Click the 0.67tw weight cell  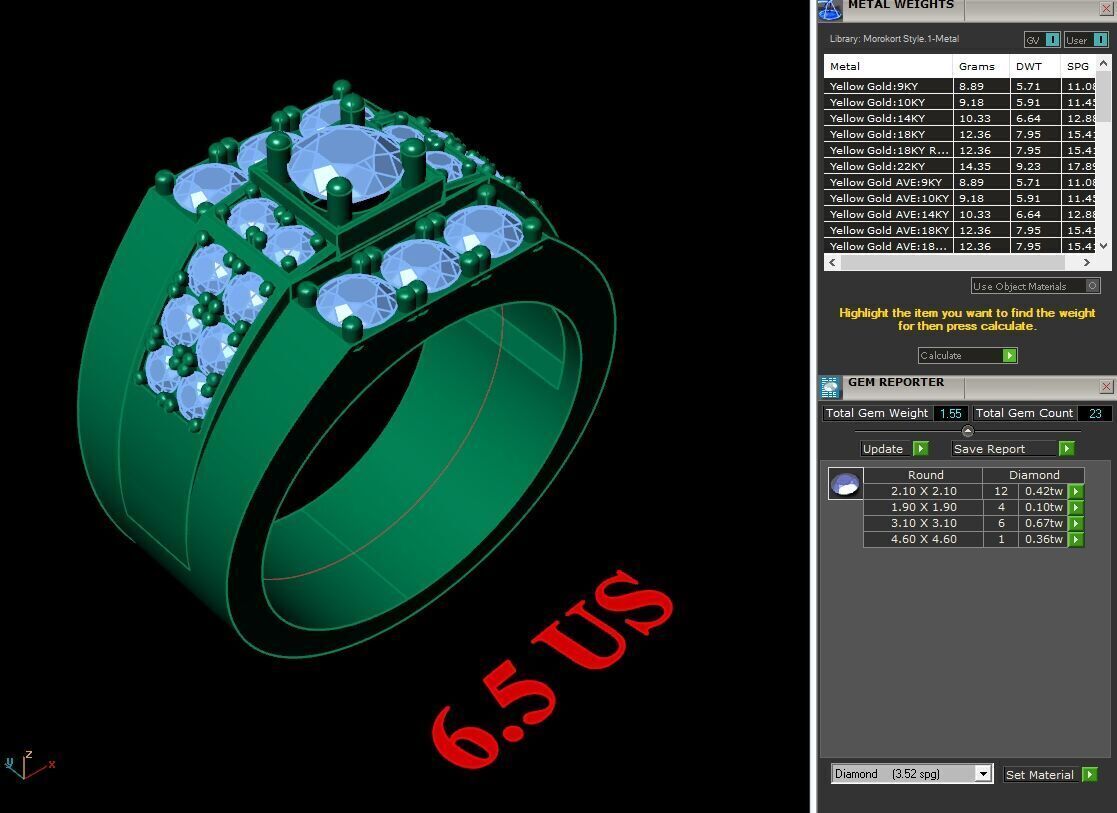click(x=1044, y=524)
